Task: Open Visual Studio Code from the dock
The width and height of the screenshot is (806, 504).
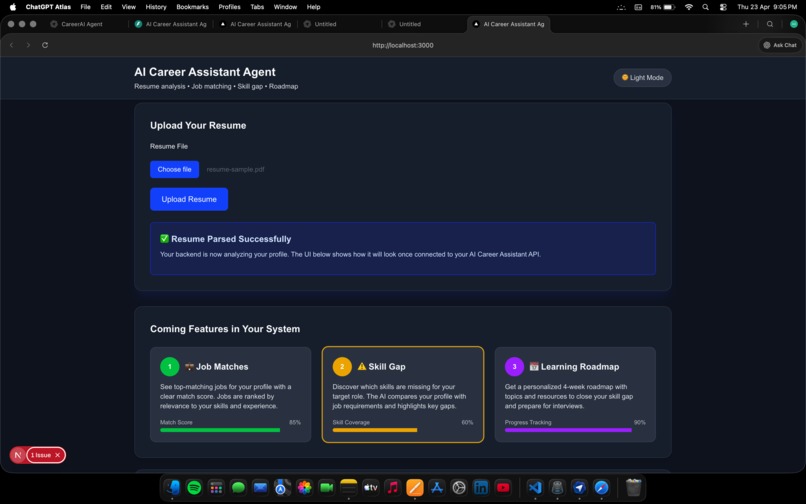Action: click(x=535, y=487)
